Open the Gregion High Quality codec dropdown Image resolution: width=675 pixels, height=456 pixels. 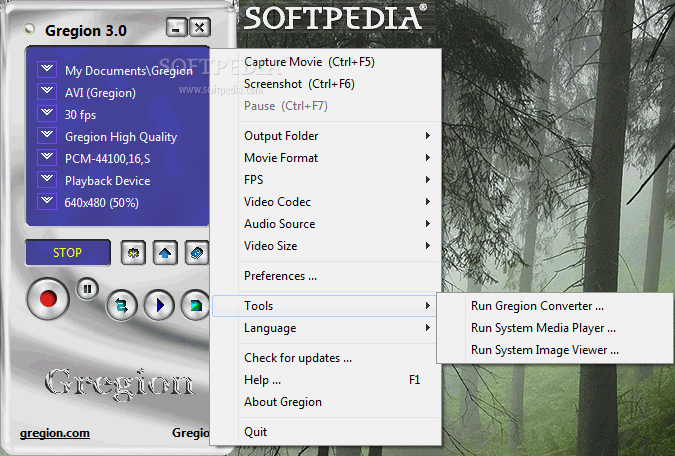point(47,136)
